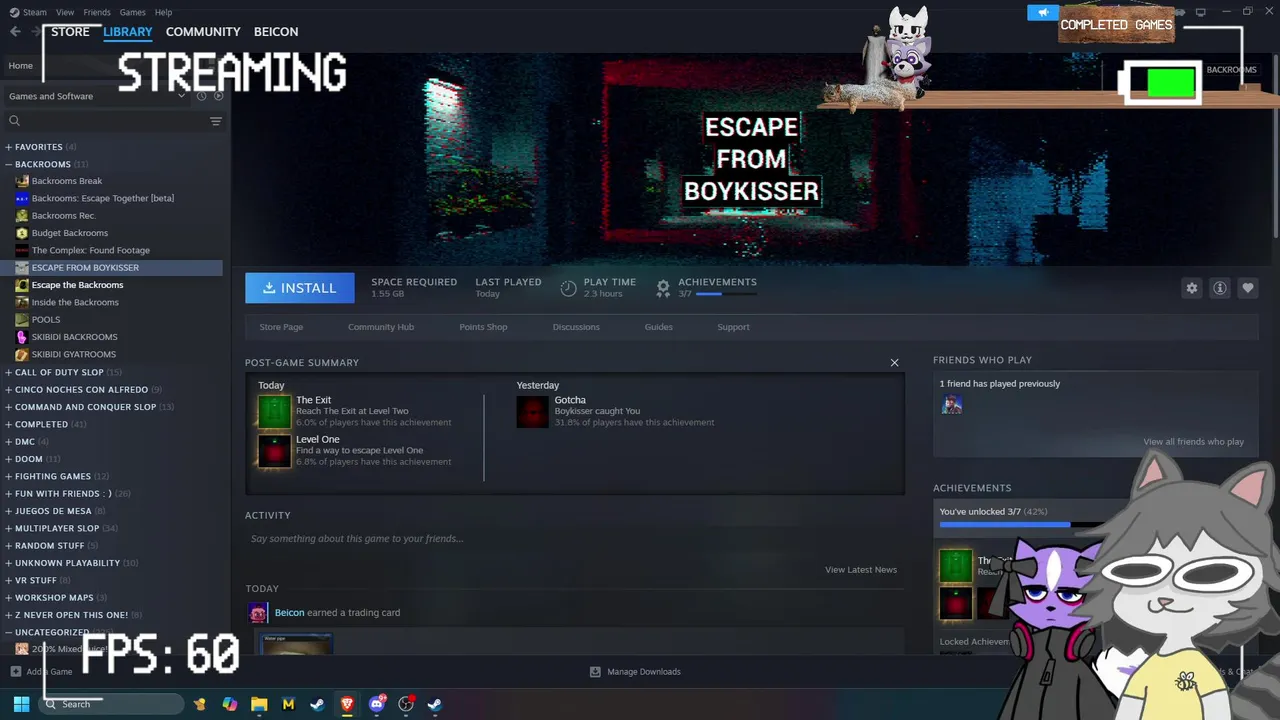Screen dimensions: 1280x720
Task: Click the play time clock icon
Action: 568,288
